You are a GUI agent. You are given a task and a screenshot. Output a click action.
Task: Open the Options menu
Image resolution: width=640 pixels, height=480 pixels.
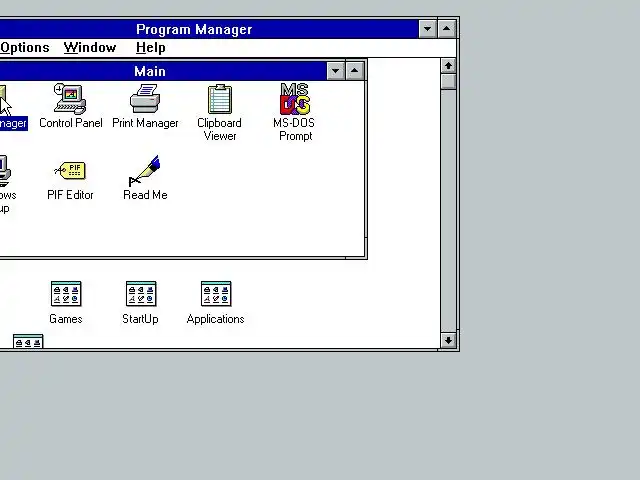24,48
